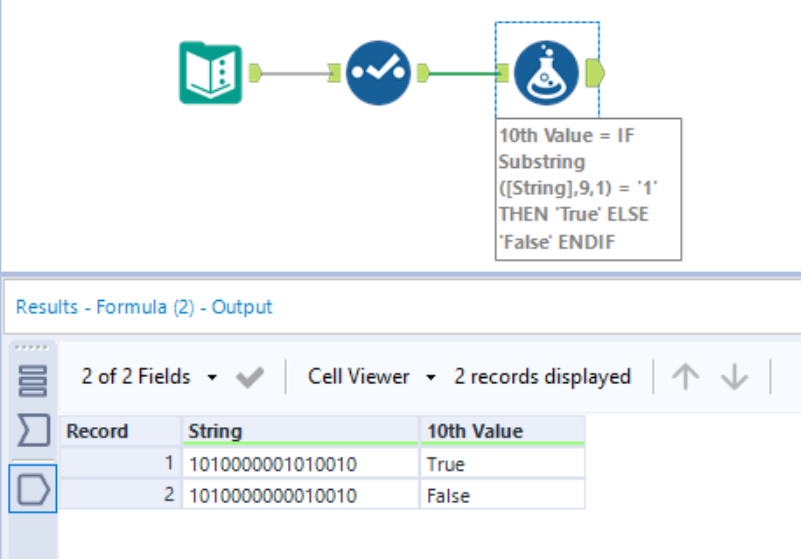
Task: Click the Text Input output anchor
Action: [x=255, y=73]
